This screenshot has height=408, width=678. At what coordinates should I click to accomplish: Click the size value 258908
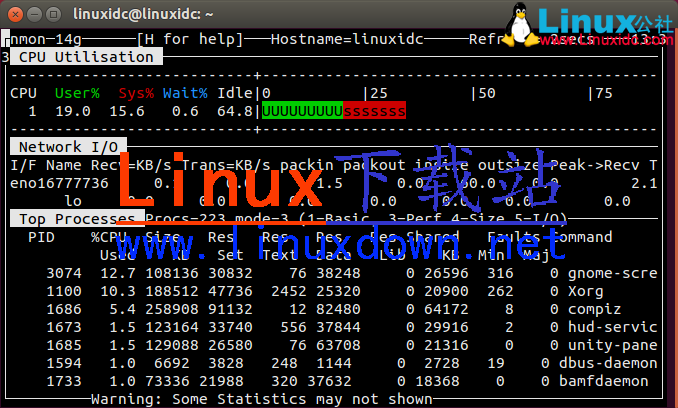click(x=172, y=309)
